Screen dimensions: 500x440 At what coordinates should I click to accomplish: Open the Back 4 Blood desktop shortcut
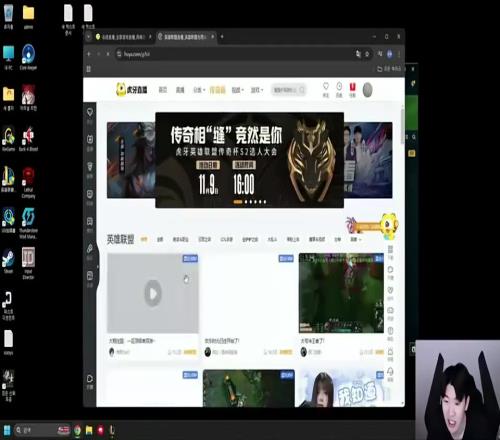click(28, 139)
